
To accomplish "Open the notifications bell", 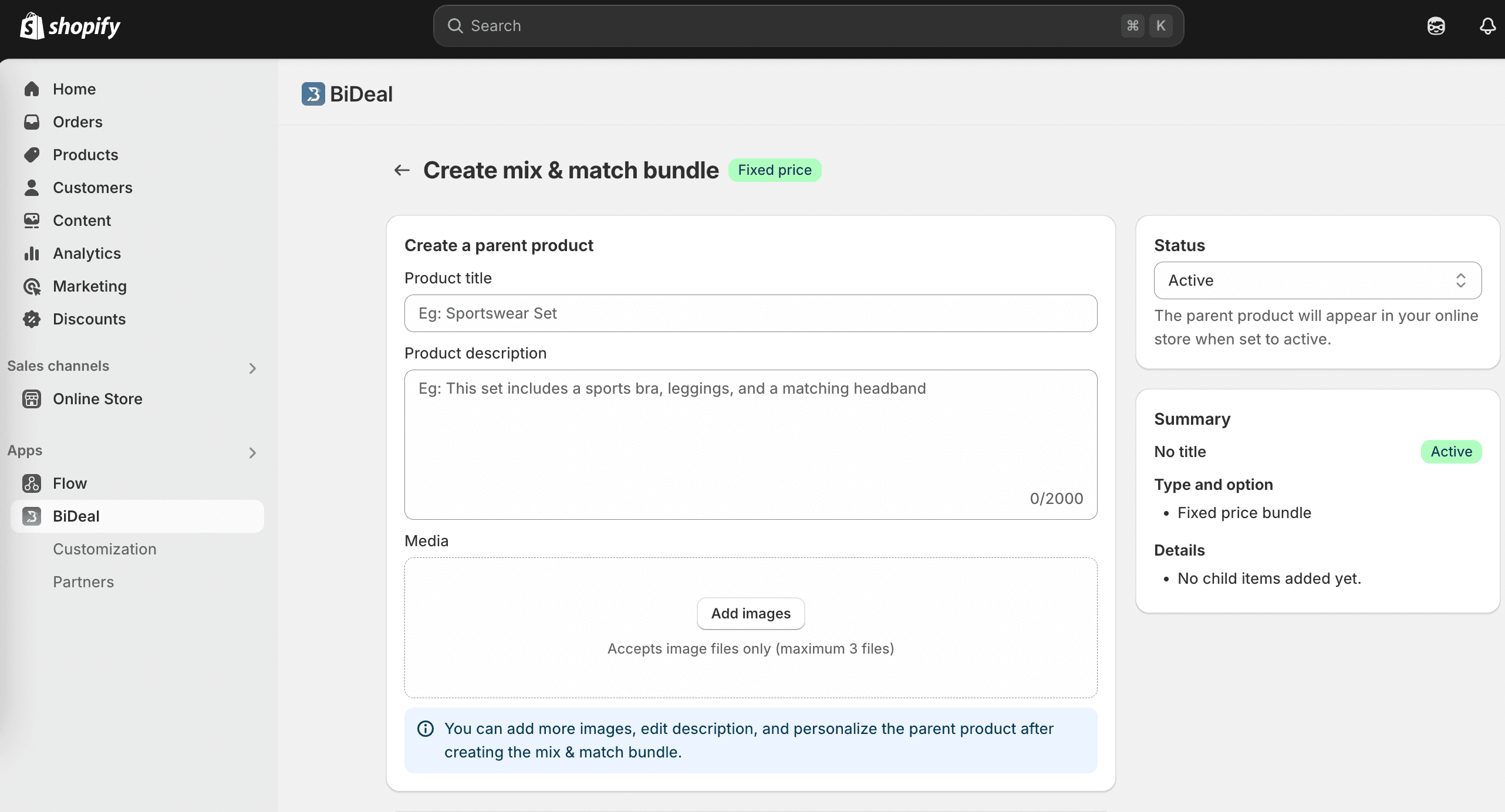I will (1487, 26).
